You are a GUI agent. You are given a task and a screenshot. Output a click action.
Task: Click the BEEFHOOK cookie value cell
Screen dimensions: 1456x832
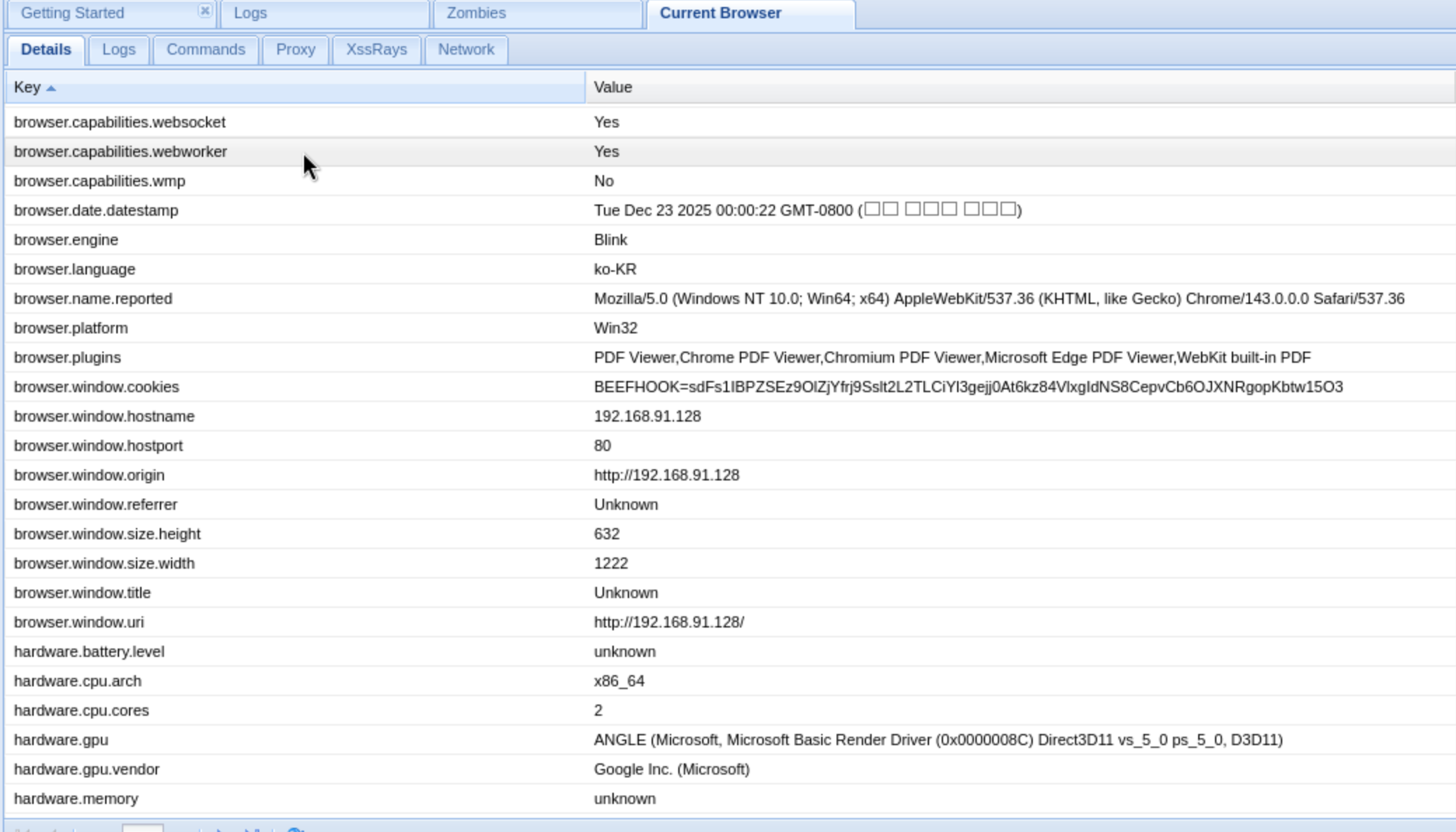pos(968,387)
